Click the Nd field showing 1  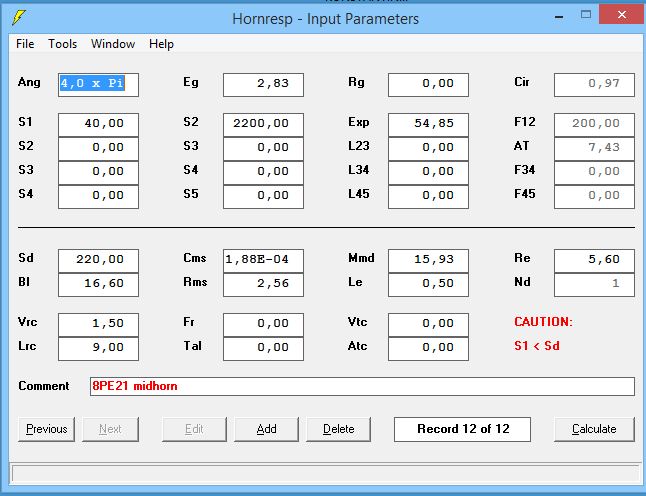coord(594,285)
